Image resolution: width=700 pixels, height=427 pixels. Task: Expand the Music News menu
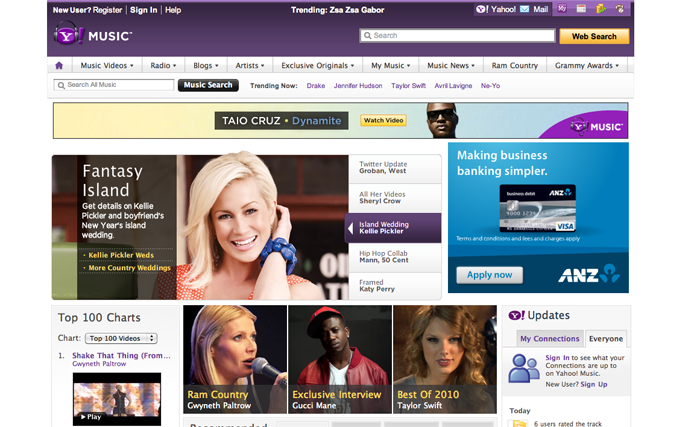click(451, 66)
